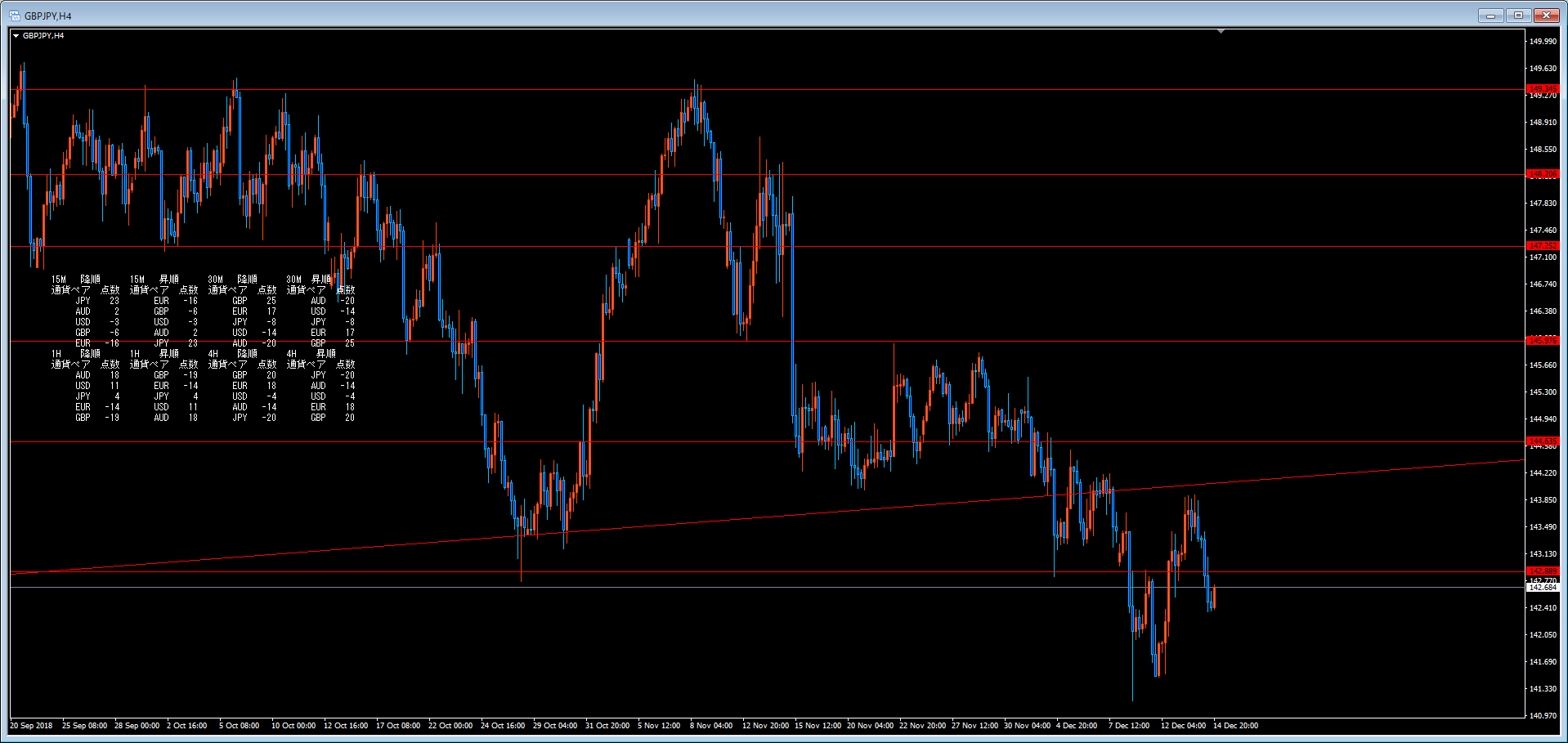
Task: Select the red 147.252 price level label
Action: click(1543, 246)
